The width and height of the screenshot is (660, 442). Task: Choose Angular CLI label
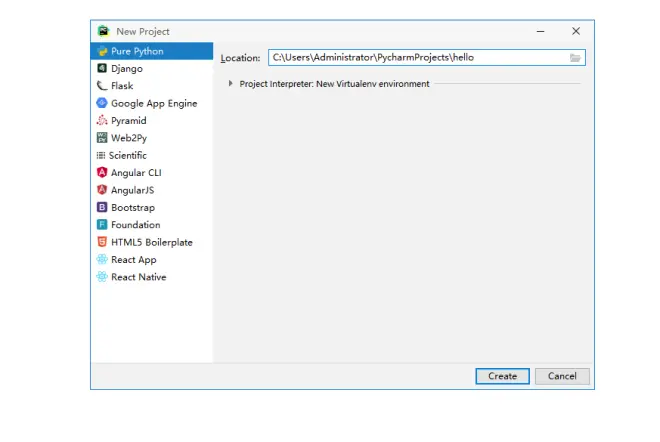[136, 173]
